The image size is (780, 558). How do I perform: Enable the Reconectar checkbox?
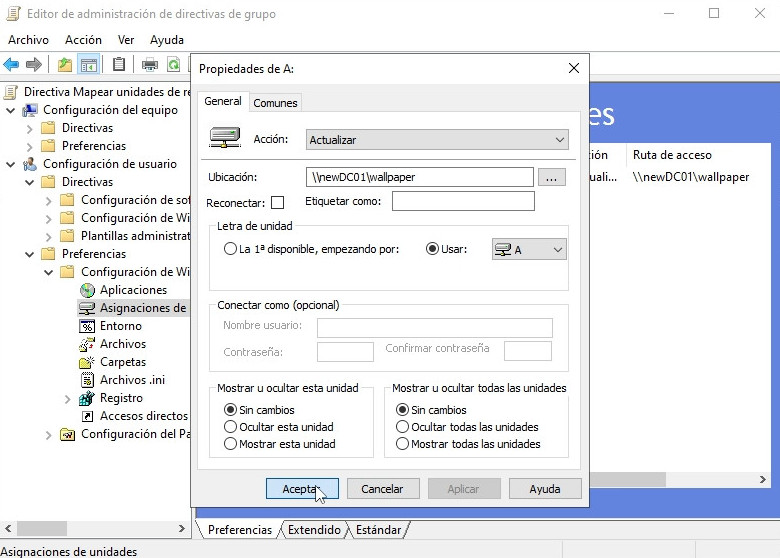coord(278,203)
